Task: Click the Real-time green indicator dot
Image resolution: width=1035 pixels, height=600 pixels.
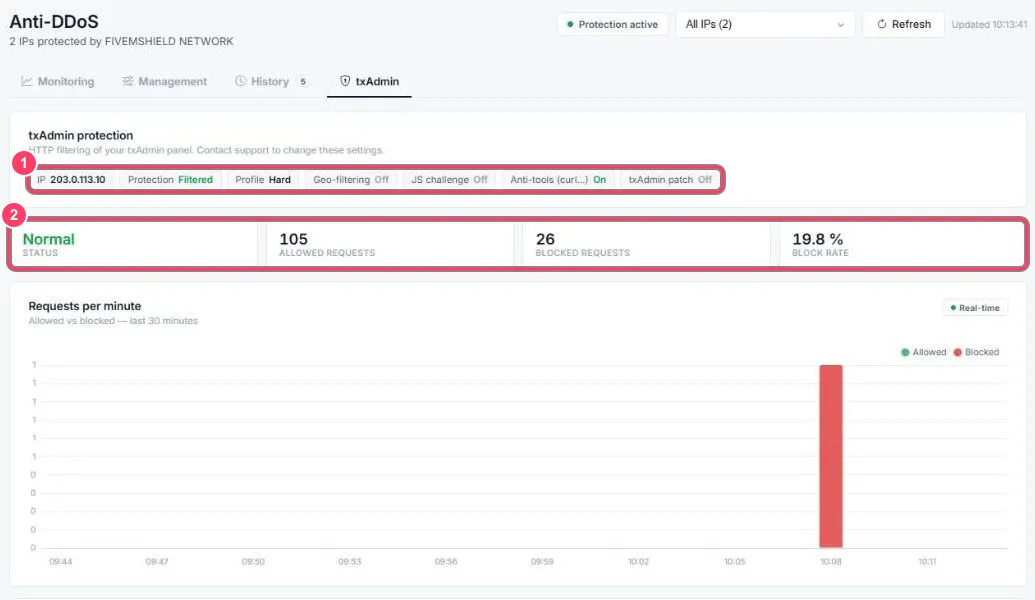Action: [x=952, y=308]
